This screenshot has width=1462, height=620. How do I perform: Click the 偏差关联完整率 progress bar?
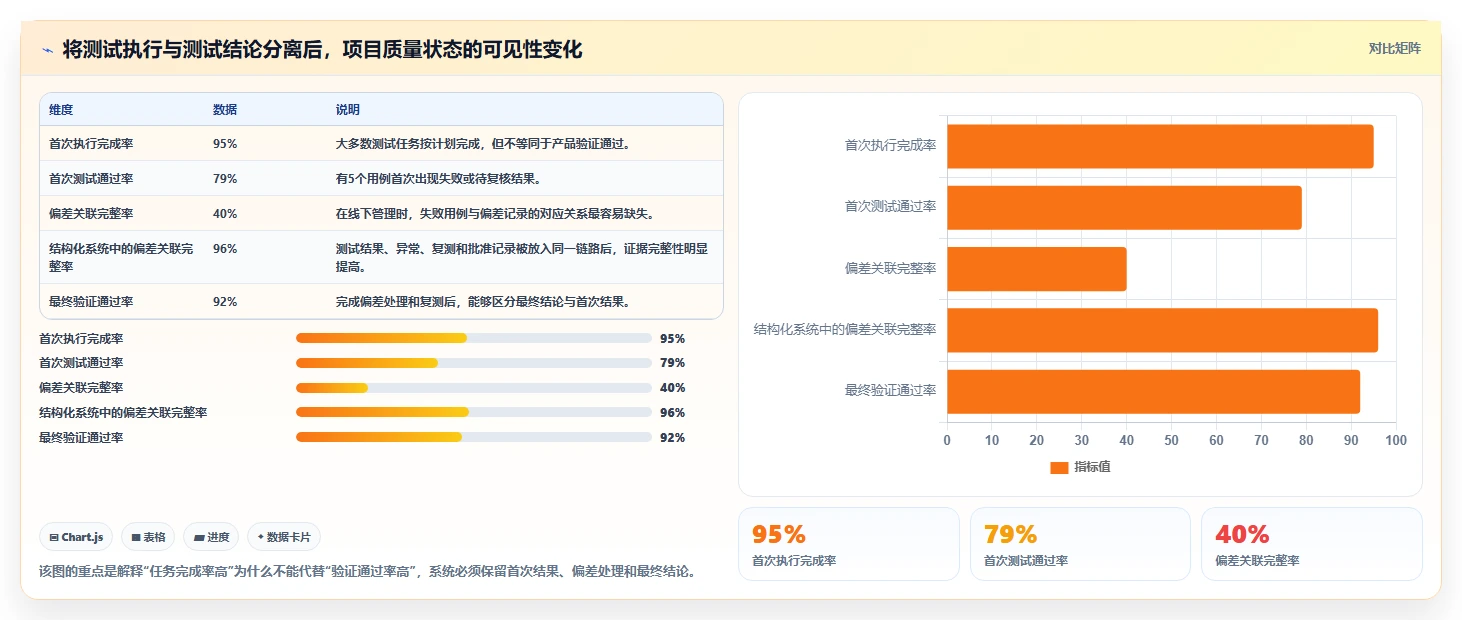pyautogui.click(x=474, y=388)
